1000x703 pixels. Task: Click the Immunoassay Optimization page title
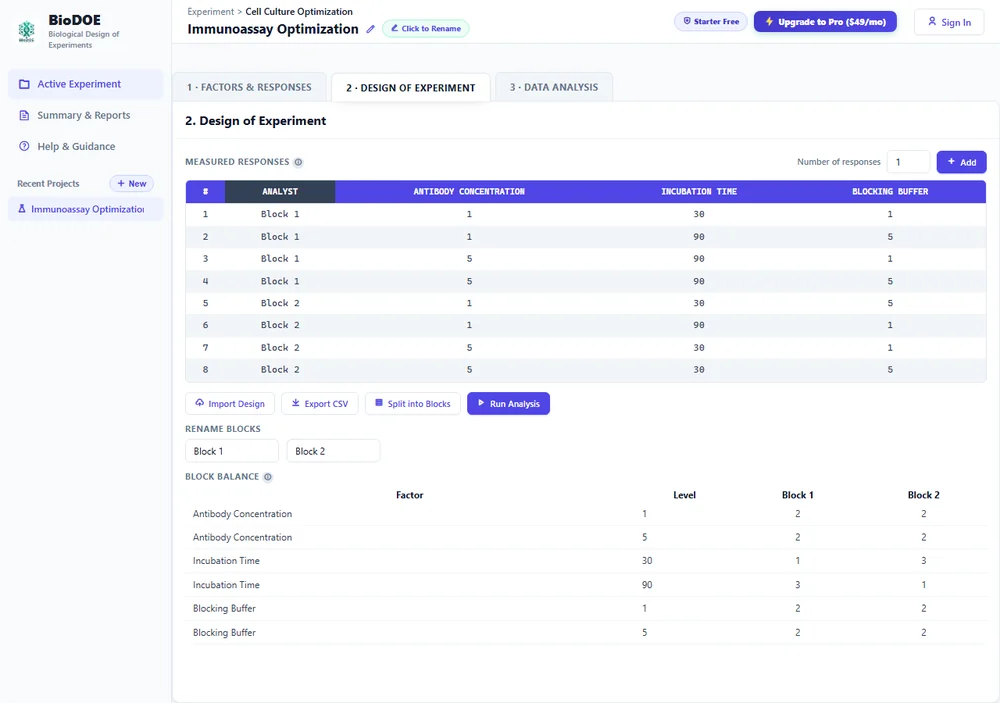273,29
